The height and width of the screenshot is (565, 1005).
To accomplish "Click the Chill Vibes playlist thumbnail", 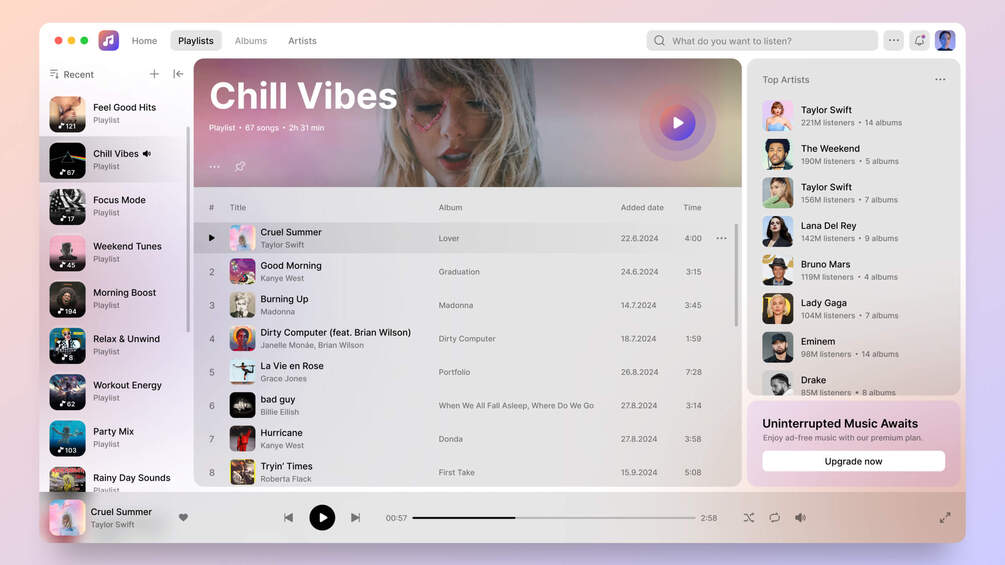I will pyautogui.click(x=67, y=160).
